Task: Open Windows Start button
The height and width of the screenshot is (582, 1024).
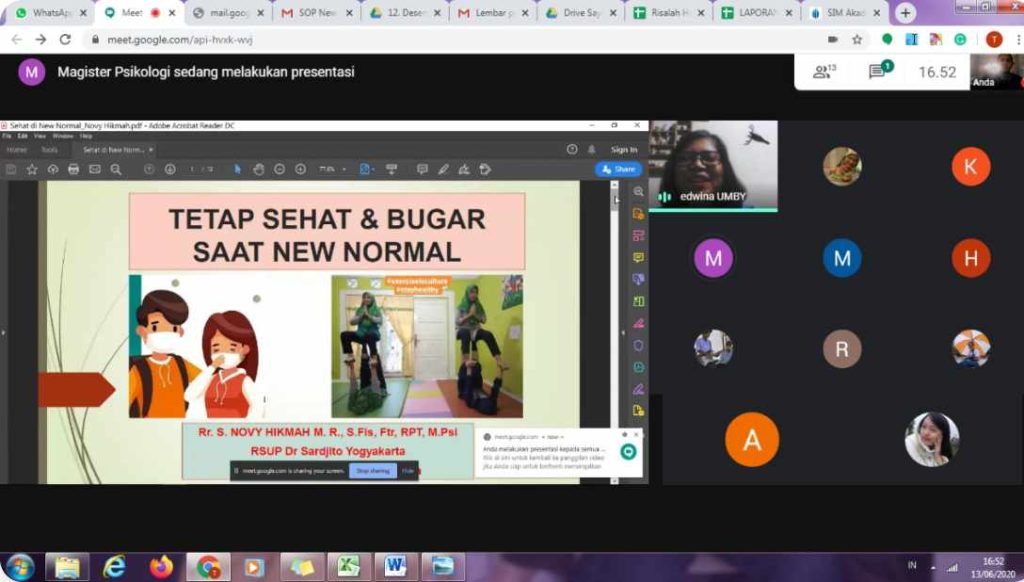Action: 20,566
